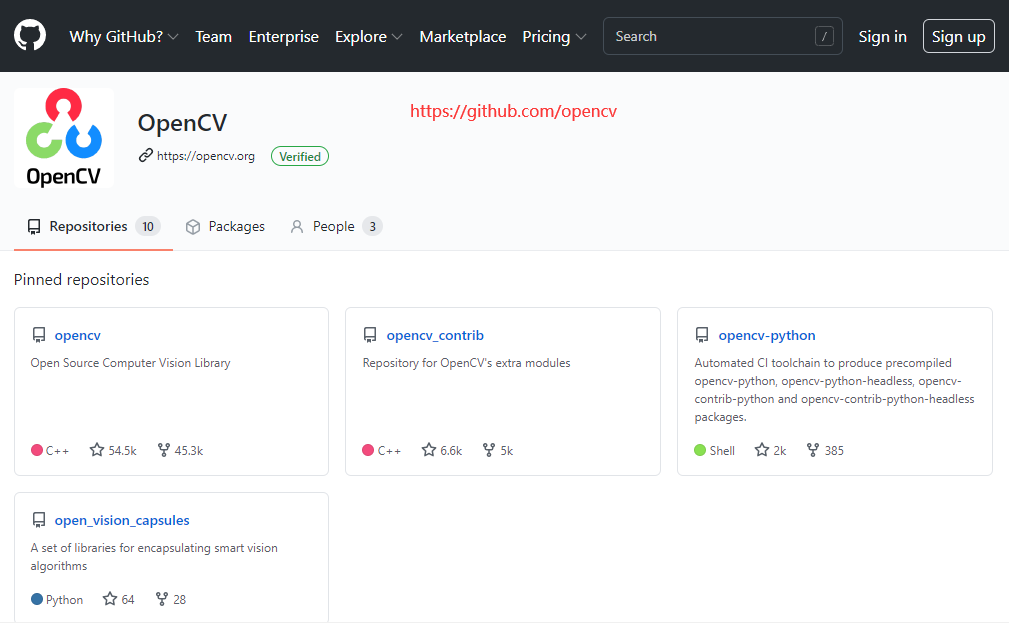Click the Sign in link
The width and height of the screenshot is (1009, 623).
point(882,37)
